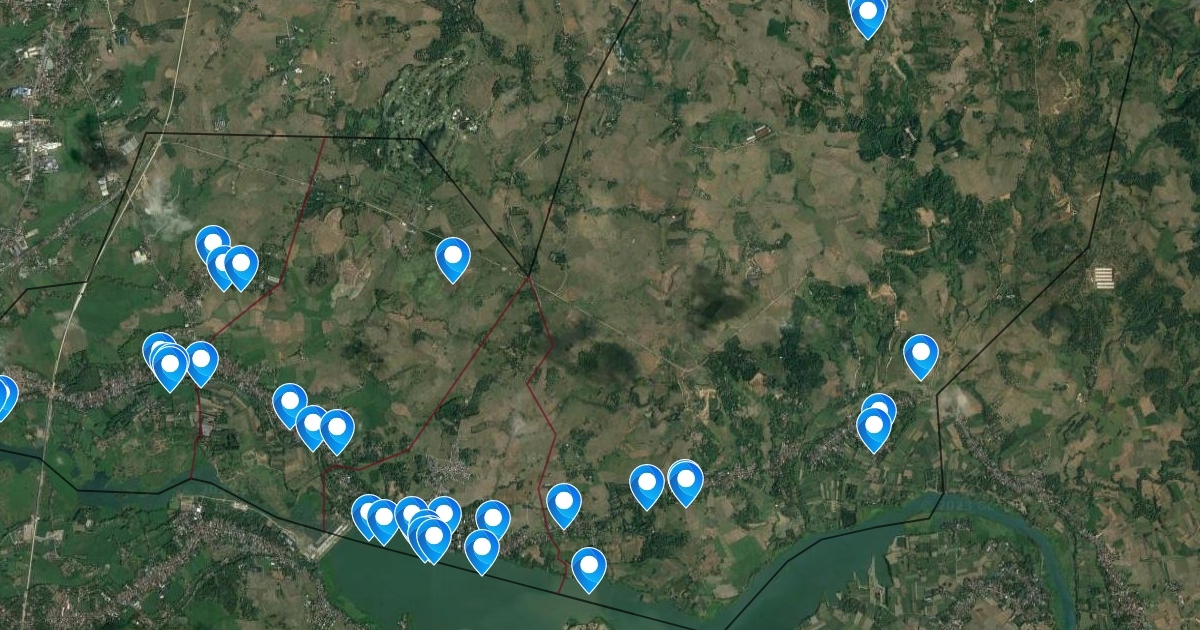Click the lake-edge pin just right of the dense cluster
Viewport: 1200px width, 630px height.
click(x=482, y=552)
